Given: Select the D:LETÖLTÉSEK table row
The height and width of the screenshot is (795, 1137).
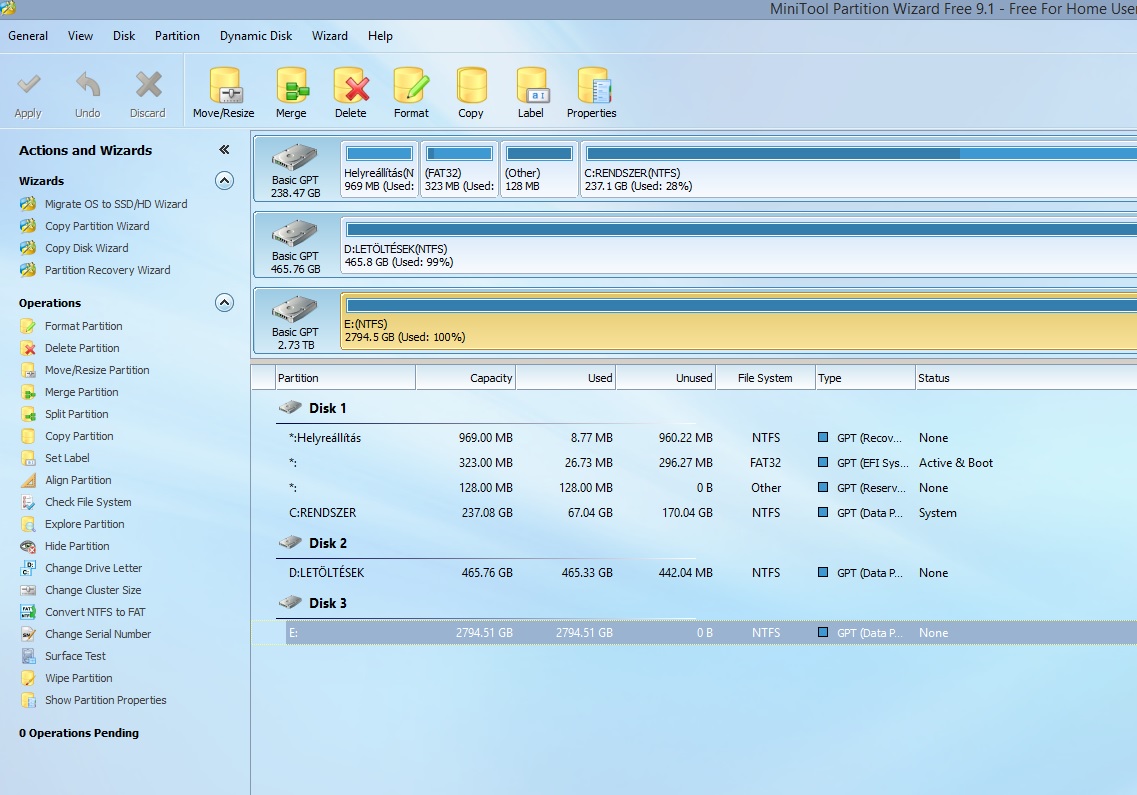Looking at the screenshot, I should 694,573.
